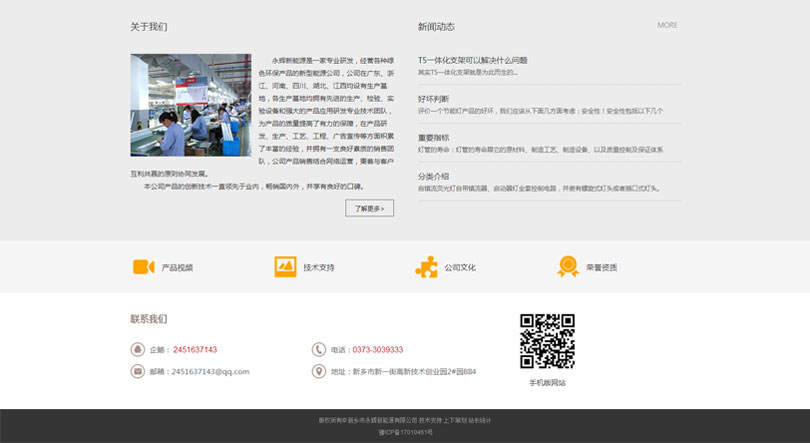Click the envelope icon beside 邮箱
This screenshot has width=810, height=443.
[x=137, y=371]
